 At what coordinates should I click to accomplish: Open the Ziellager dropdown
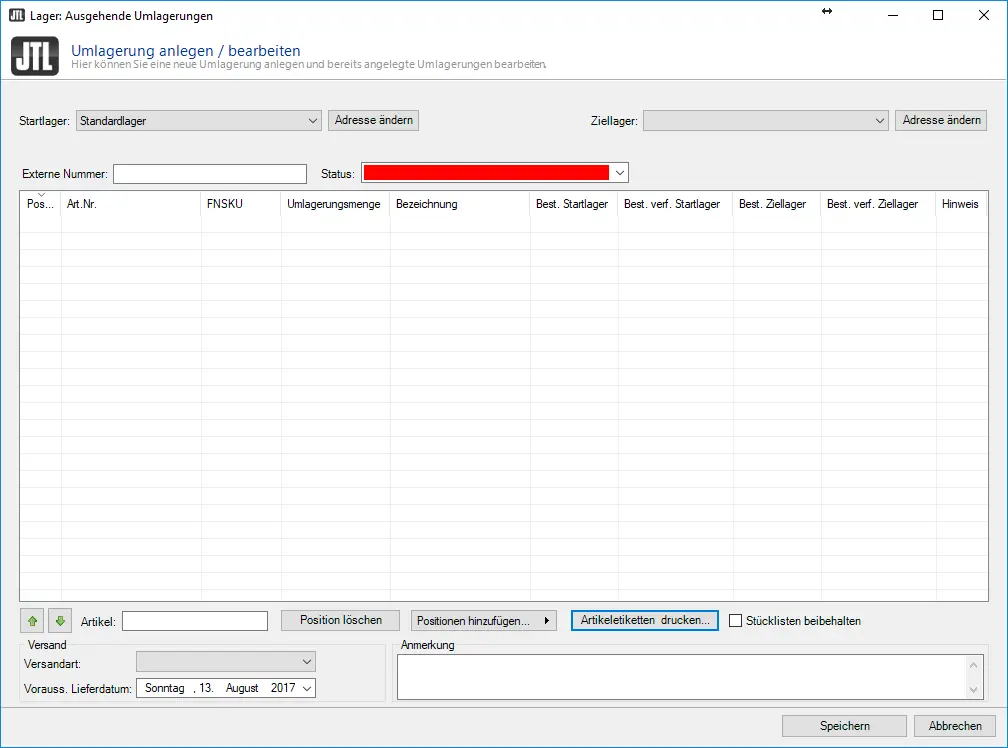[x=766, y=121]
